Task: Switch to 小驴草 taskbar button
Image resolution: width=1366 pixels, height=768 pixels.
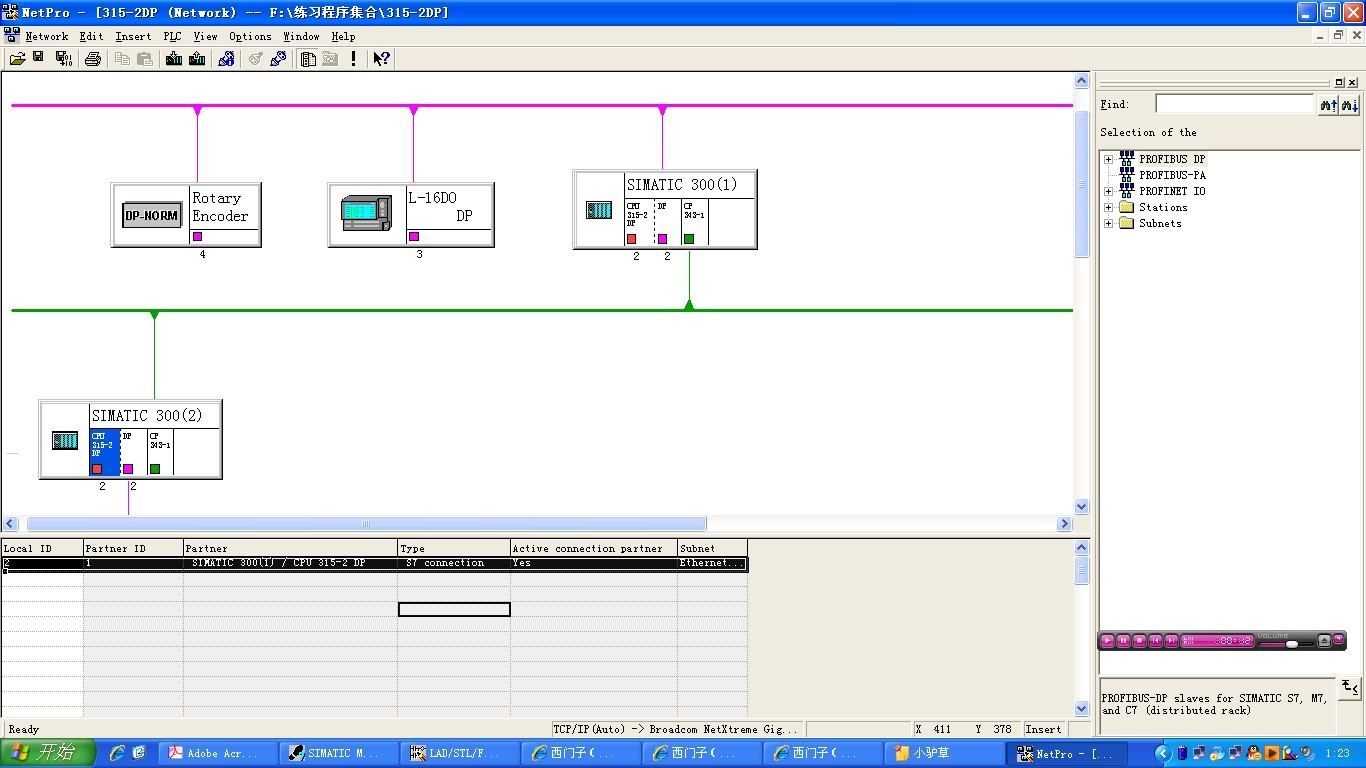Action: point(942,753)
